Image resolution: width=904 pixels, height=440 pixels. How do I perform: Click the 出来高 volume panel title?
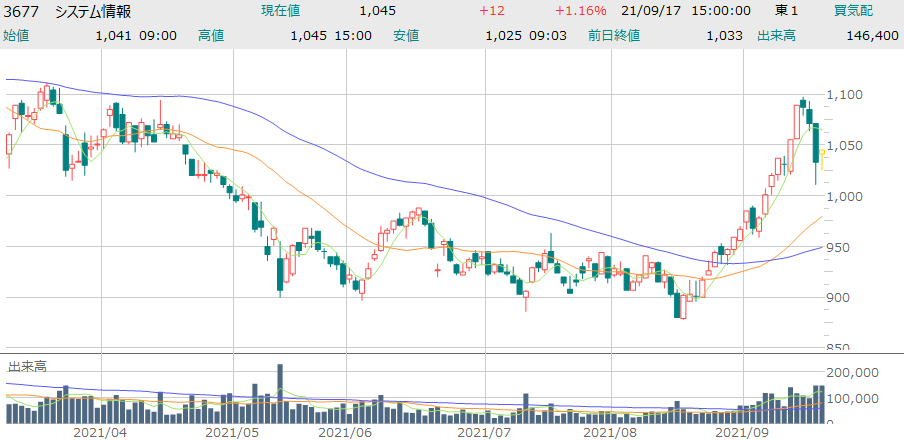[x=28, y=366]
